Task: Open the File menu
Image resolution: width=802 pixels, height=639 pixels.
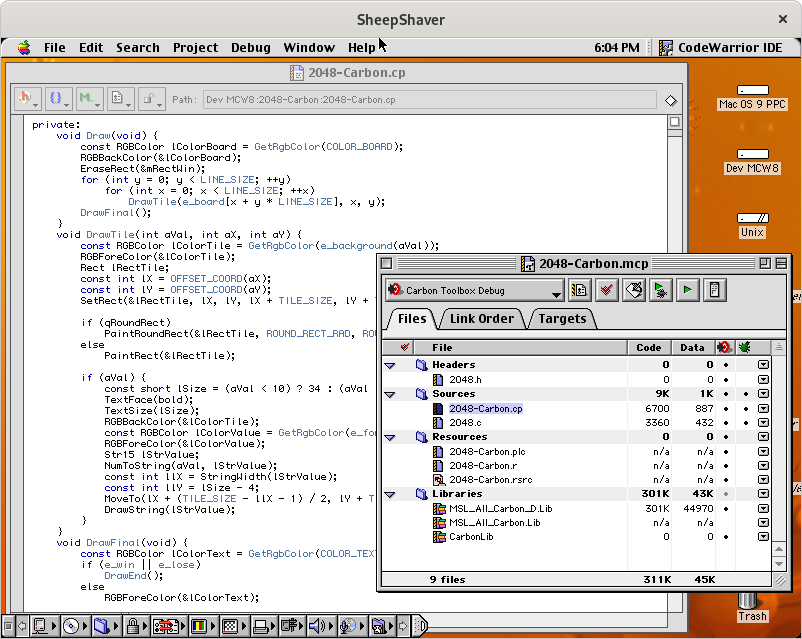Action: pyautogui.click(x=54, y=48)
